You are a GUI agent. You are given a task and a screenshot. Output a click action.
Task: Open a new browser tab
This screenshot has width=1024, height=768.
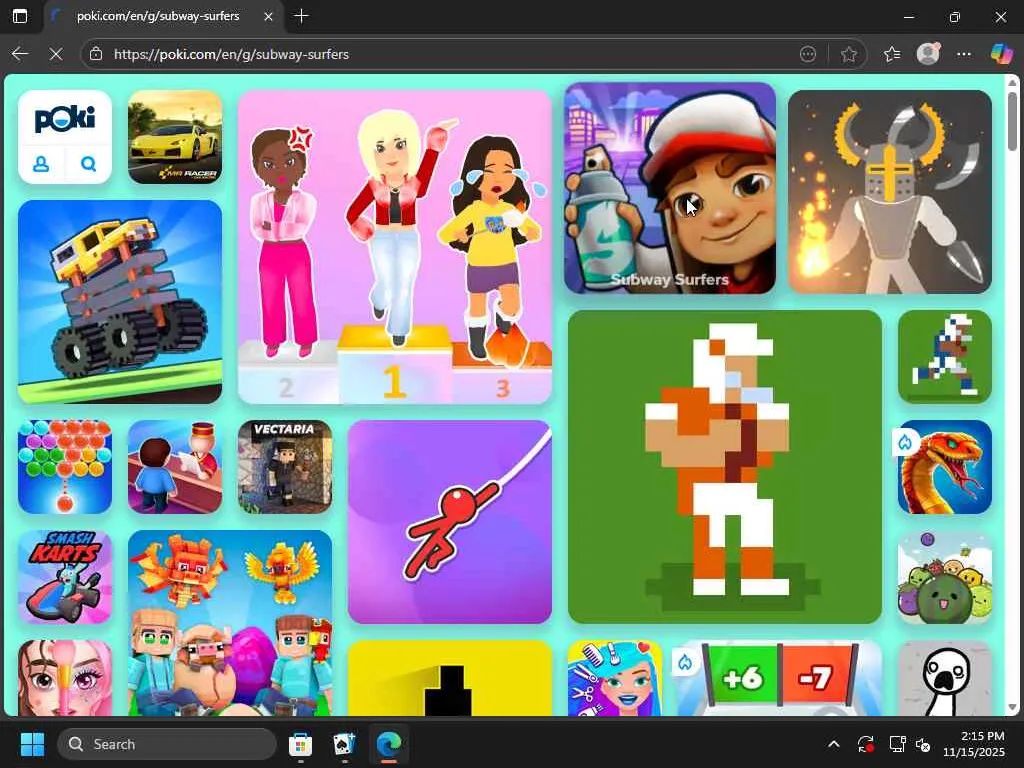coord(301,16)
